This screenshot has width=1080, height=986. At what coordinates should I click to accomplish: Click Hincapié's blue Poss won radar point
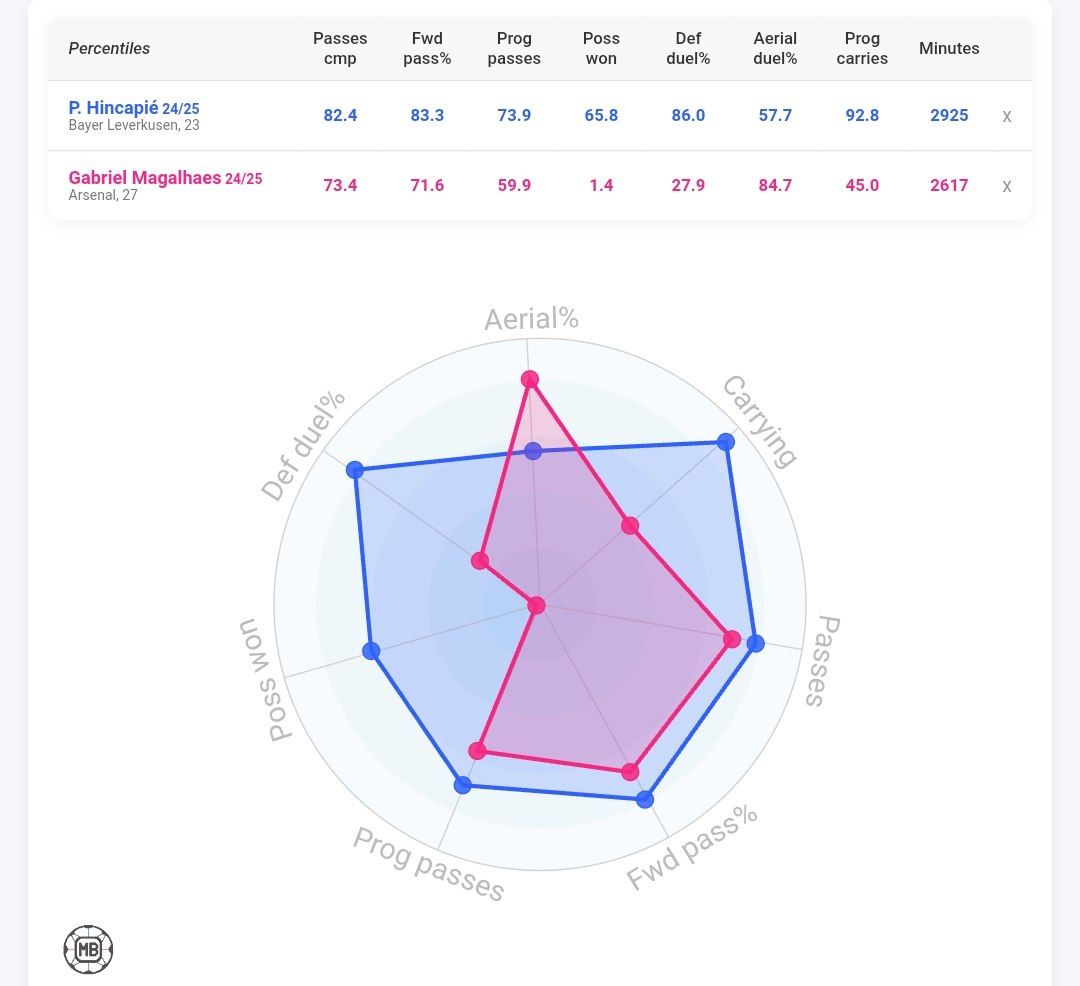371,651
